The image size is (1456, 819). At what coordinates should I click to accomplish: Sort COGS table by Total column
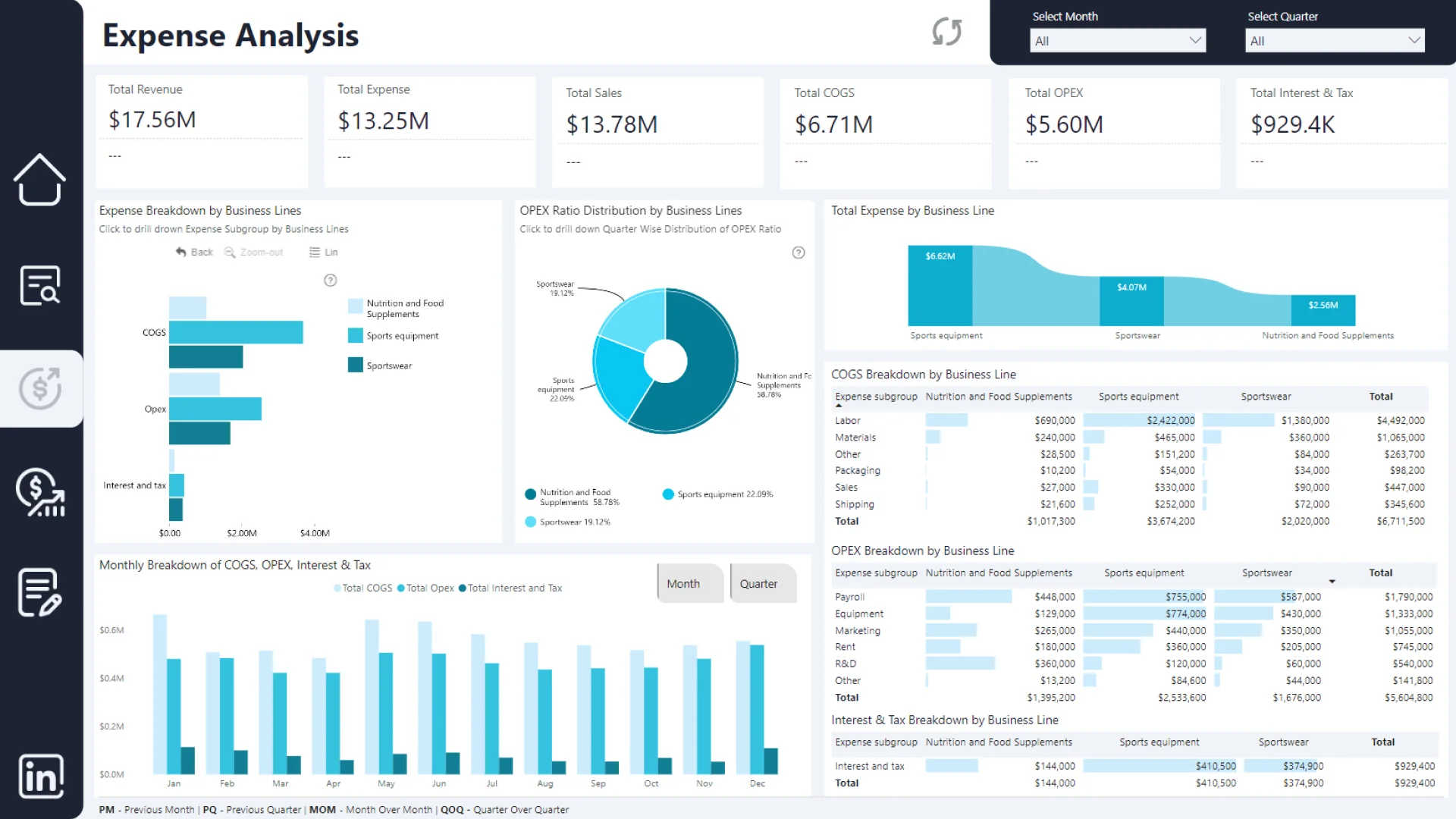click(x=1381, y=397)
